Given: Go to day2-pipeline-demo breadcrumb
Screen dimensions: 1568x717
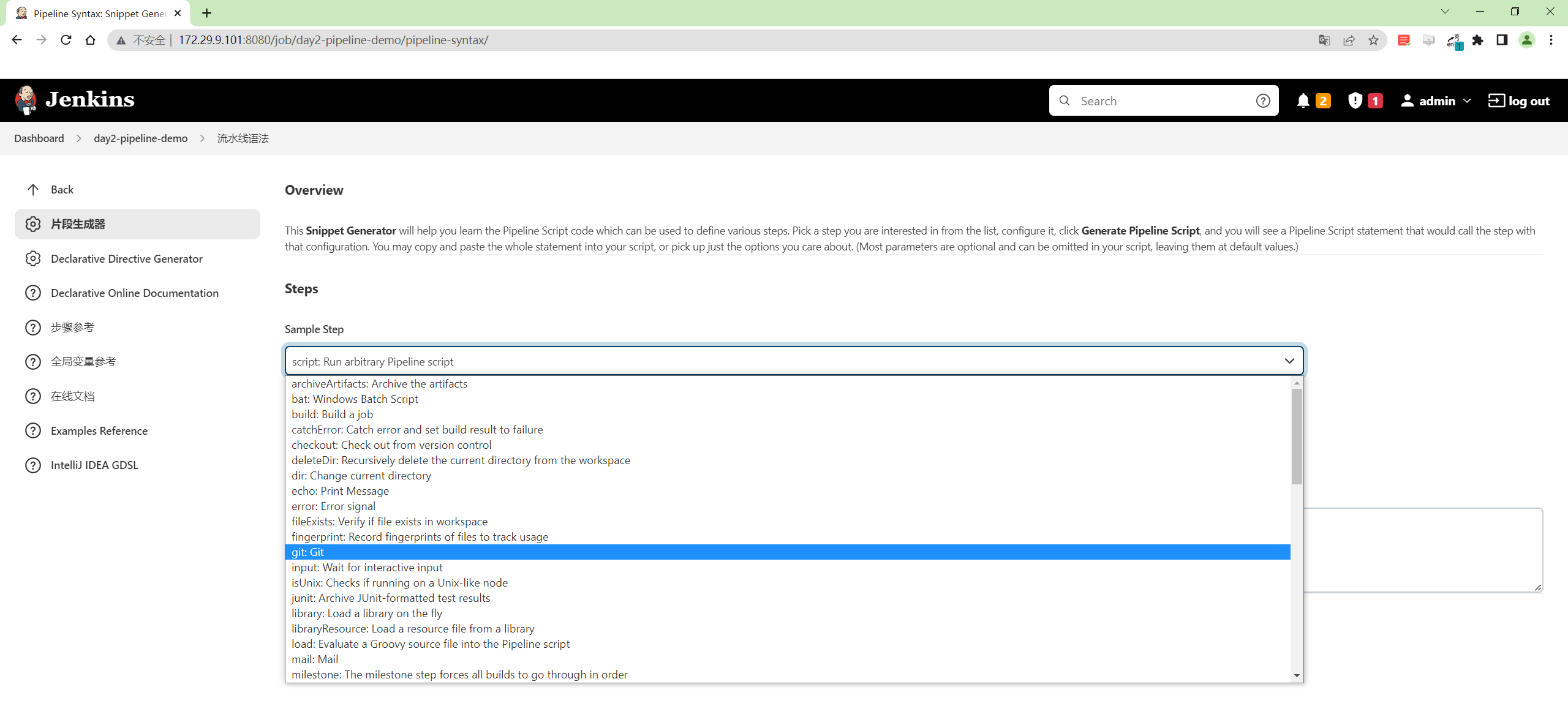Looking at the screenshot, I should 141,138.
